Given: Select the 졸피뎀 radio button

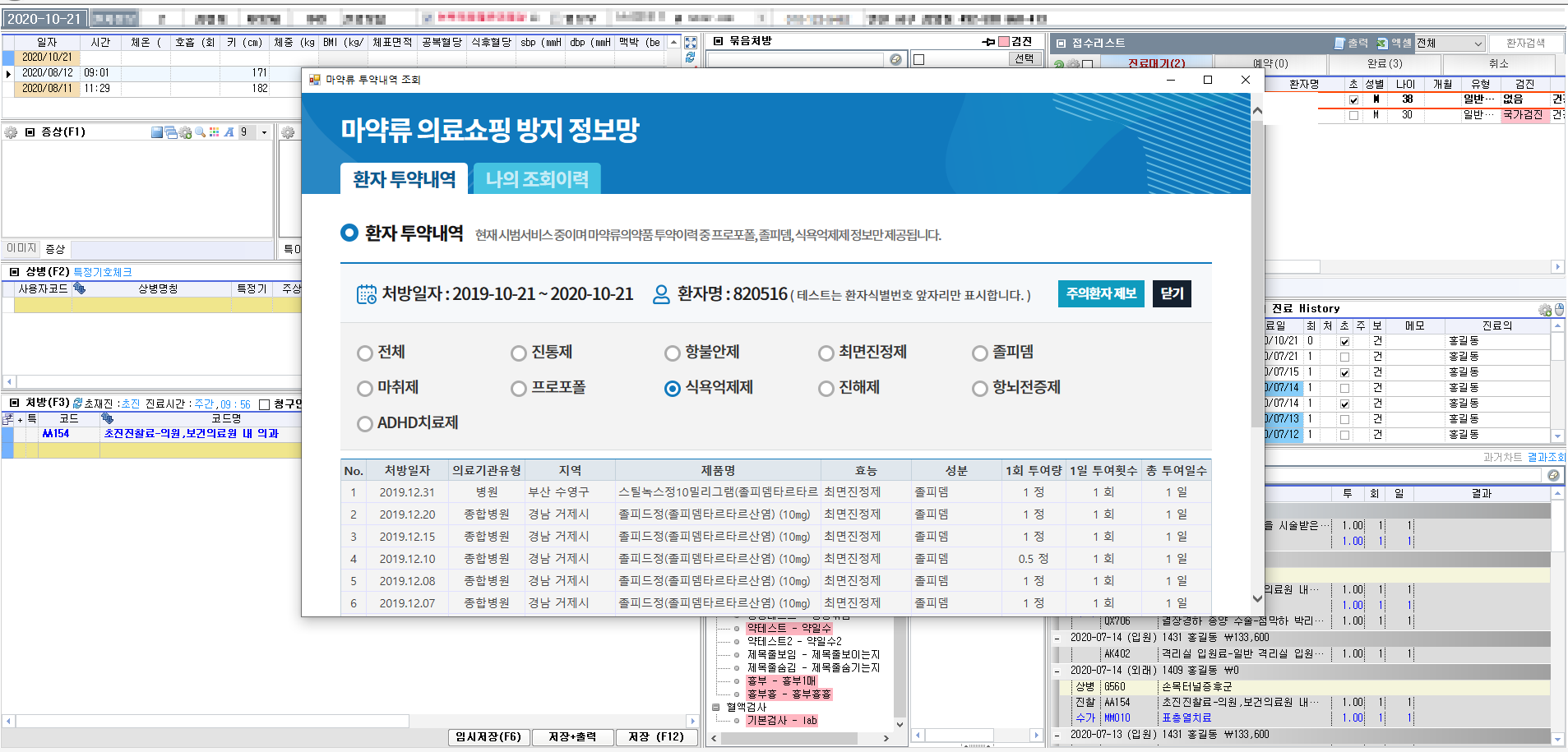Looking at the screenshot, I should 979,353.
